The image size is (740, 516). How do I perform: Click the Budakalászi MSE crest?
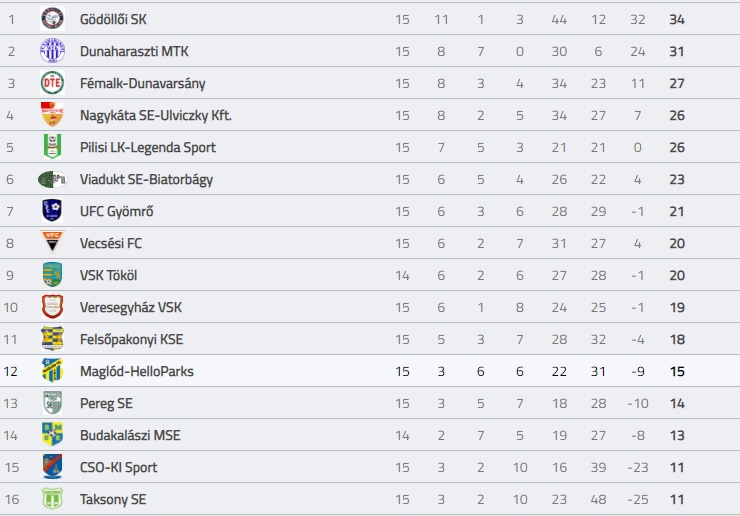point(52,435)
